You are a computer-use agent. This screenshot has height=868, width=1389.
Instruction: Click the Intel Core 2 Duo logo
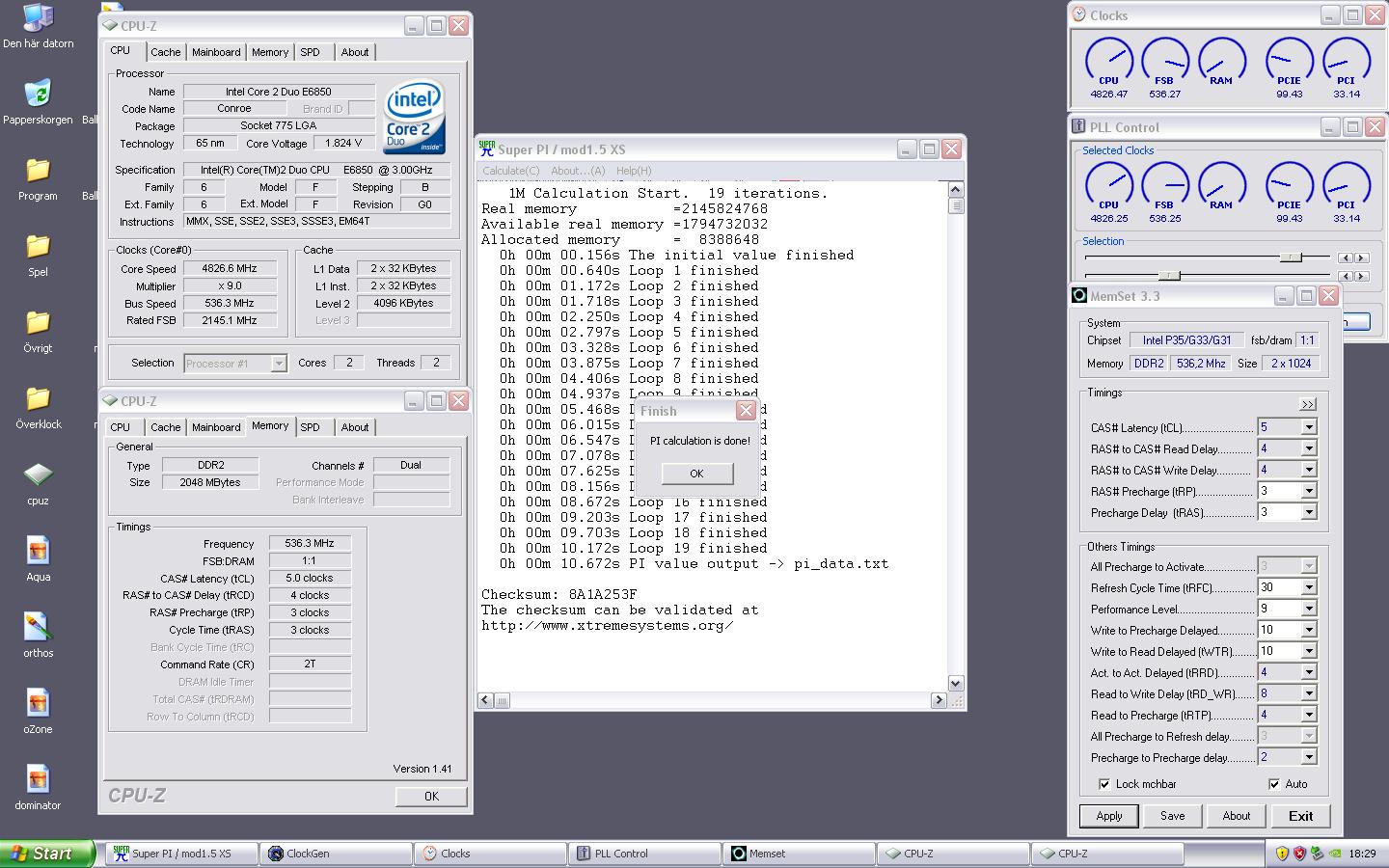[415, 117]
